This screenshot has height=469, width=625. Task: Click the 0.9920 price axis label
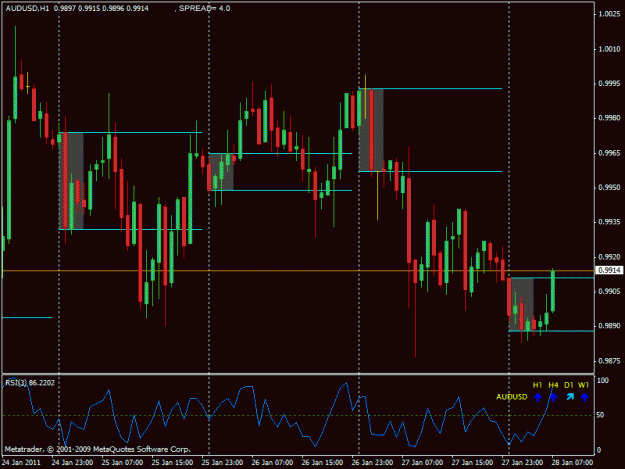click(609, 257)
